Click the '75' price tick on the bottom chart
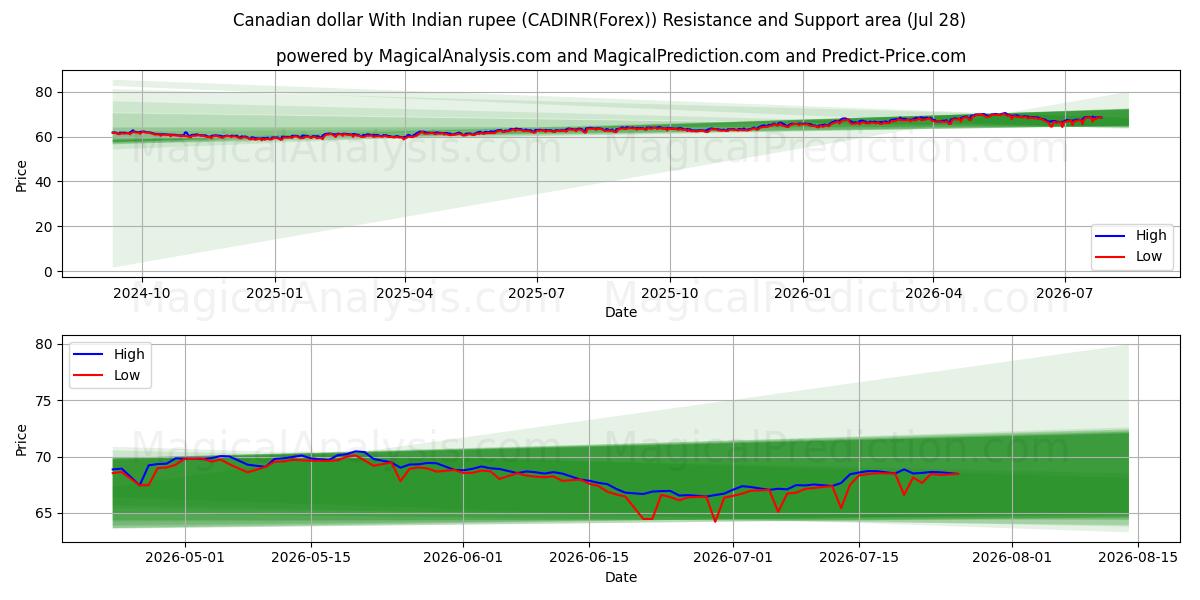The height and width of the screenshot is (600, 1200). tap(46, 401)
